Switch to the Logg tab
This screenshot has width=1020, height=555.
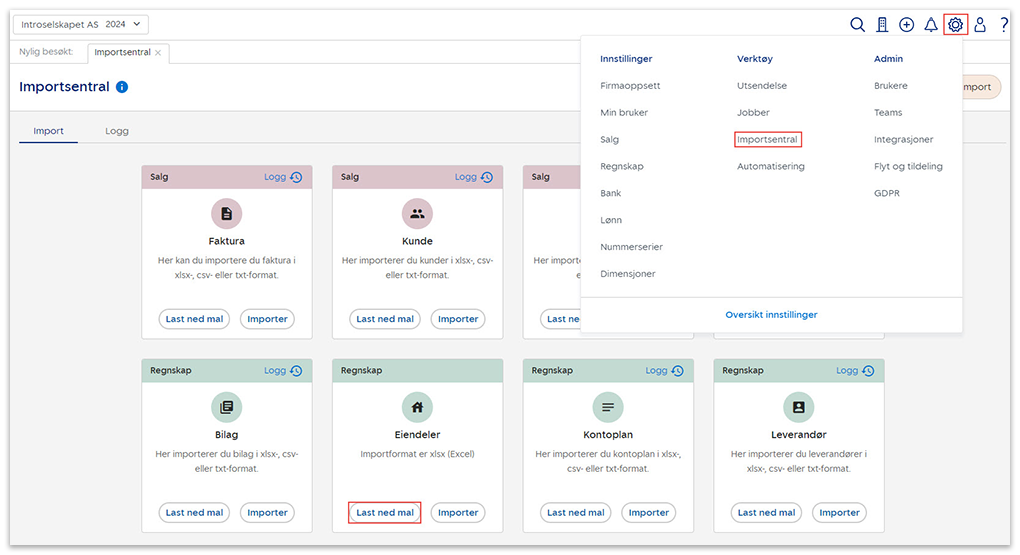(117, 131)
